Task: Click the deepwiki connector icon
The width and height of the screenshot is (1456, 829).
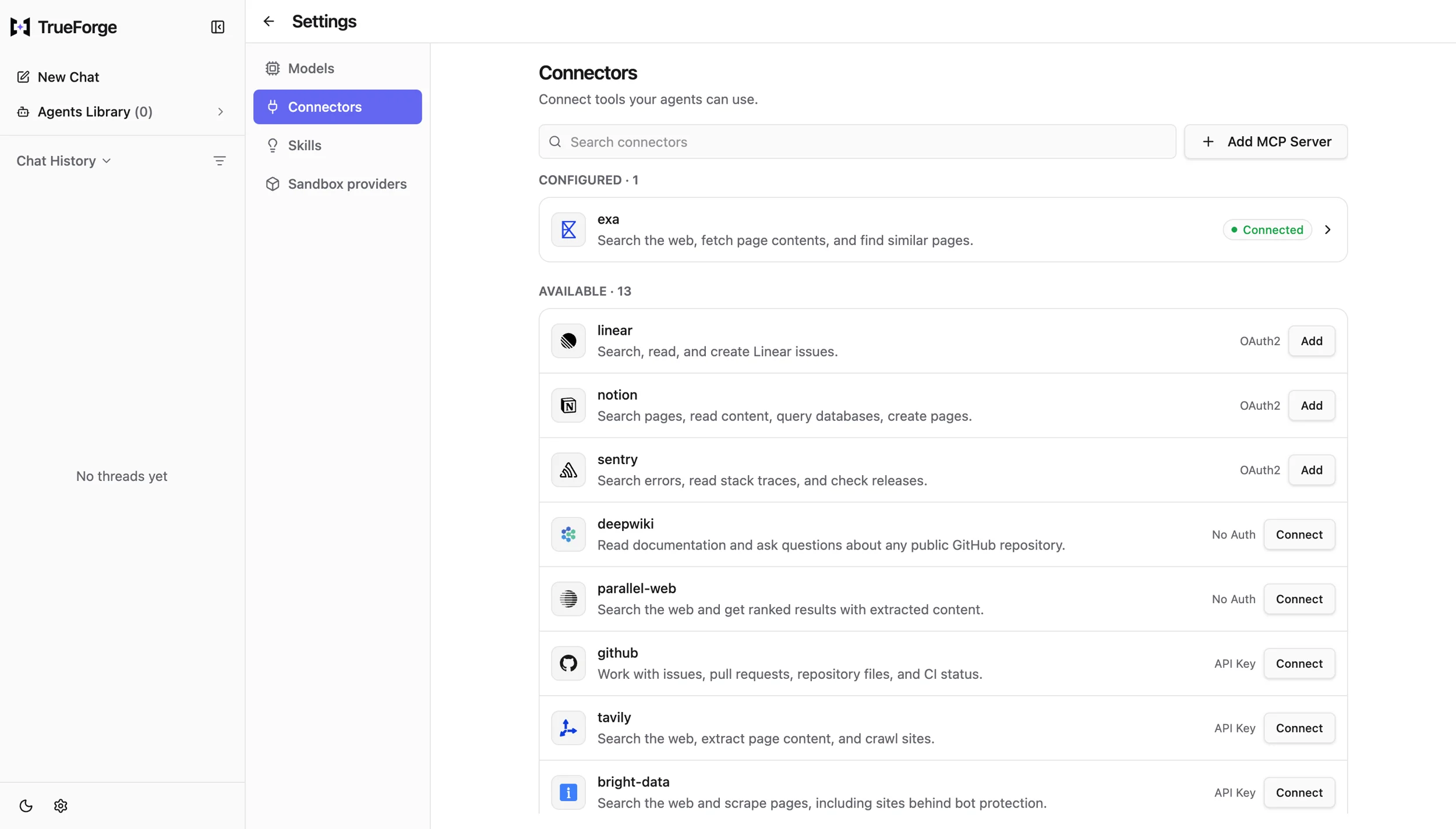Action: 568,534
